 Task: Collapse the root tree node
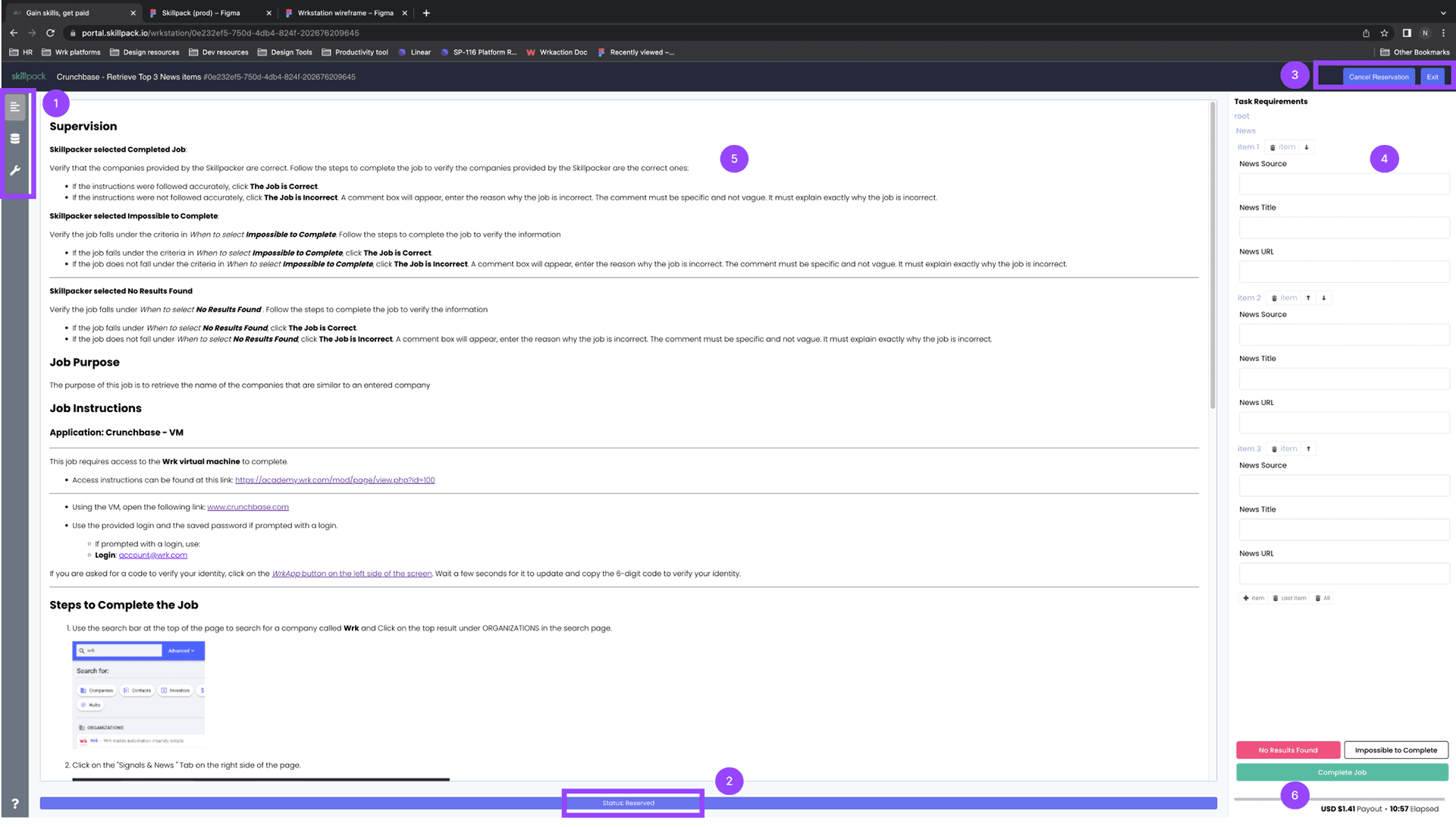point(1241,116)
